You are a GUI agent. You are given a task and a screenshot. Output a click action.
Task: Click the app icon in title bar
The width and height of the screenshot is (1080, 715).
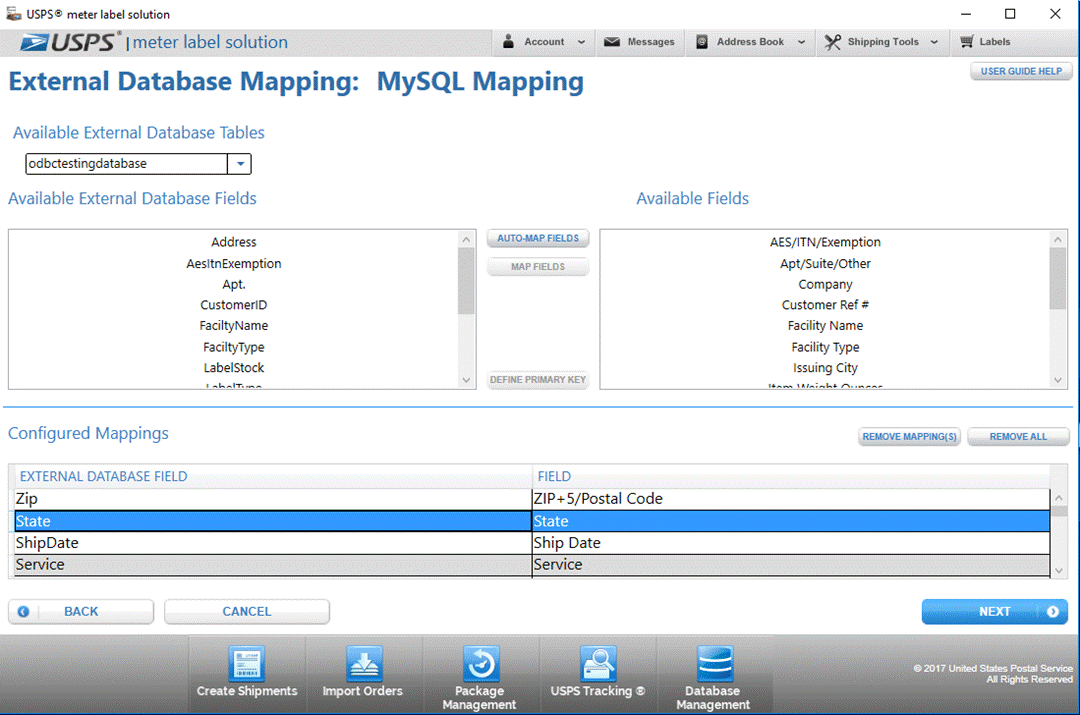click(13, 14)
